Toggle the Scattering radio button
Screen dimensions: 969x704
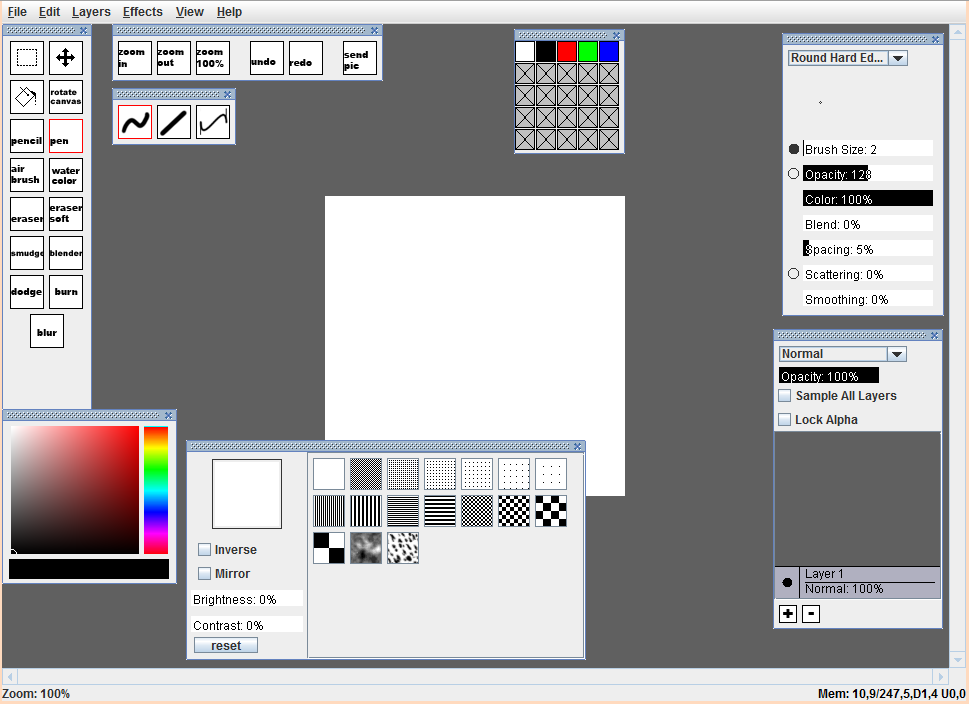[x=794, y=274]
